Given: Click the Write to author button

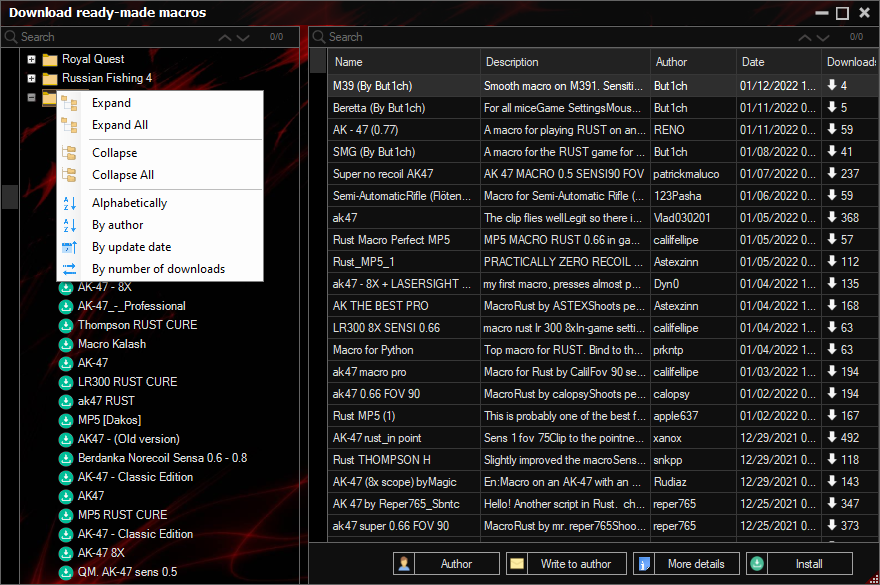Looking at the screenshot, I should pyautogui.click(x=566, y=564).
